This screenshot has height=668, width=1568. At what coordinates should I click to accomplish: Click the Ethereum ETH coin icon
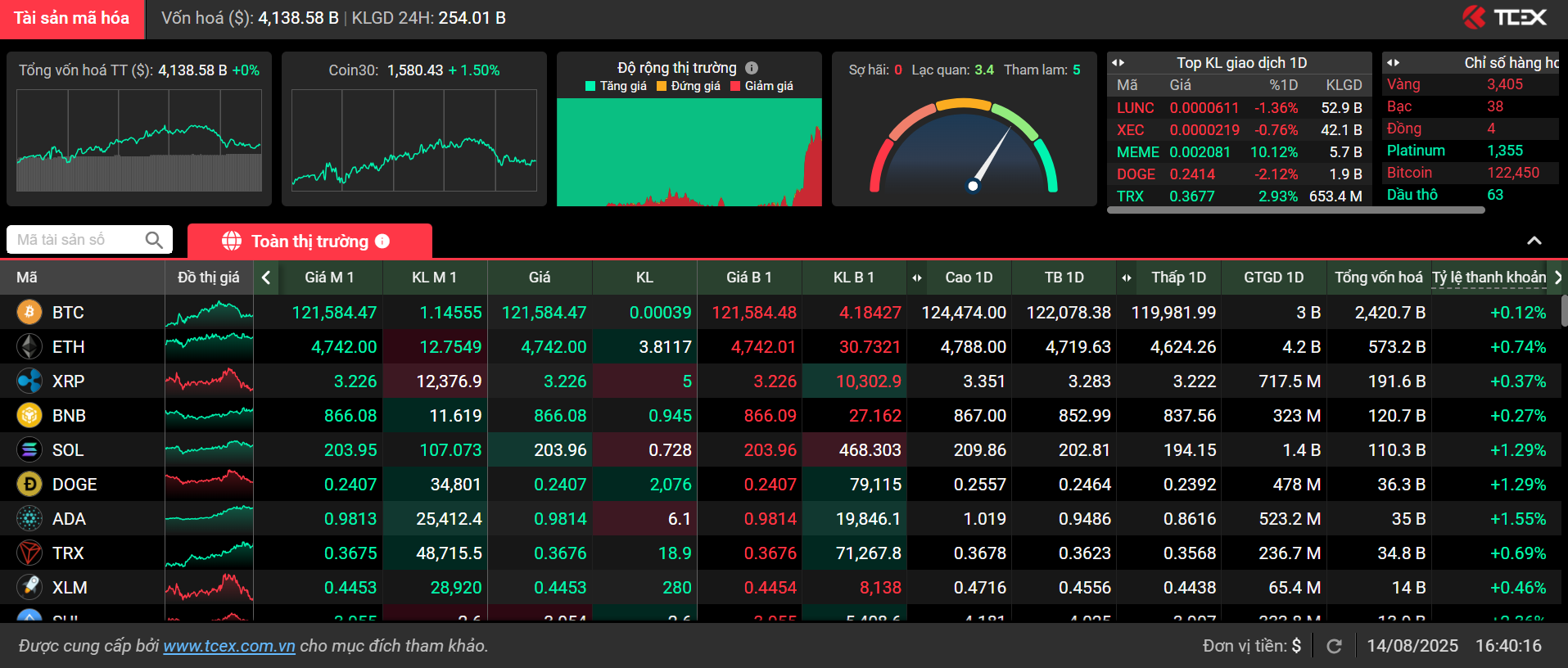29,346
